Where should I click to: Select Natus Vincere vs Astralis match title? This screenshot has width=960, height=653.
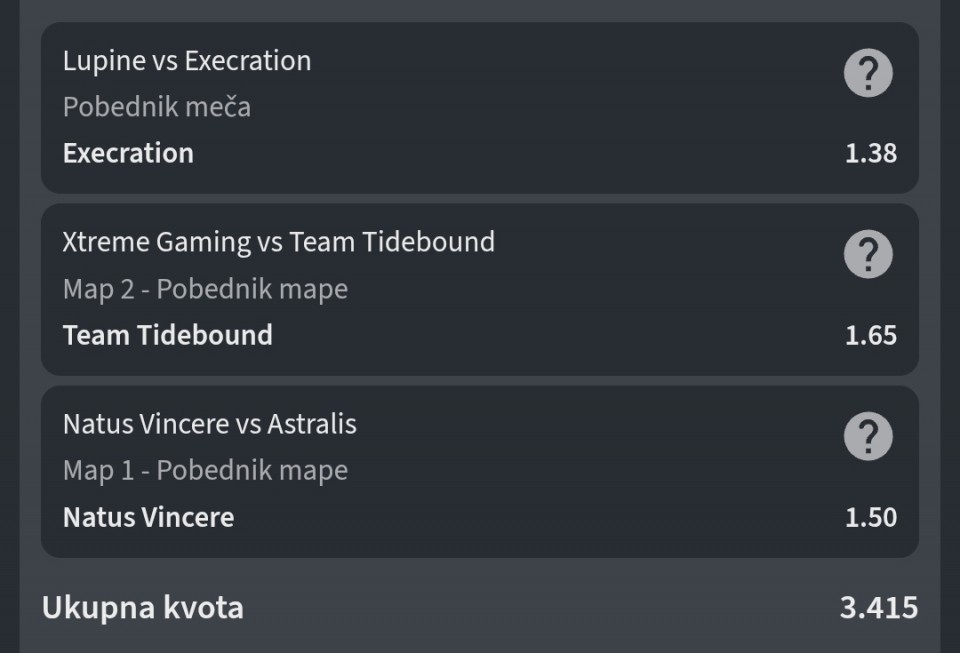pos(209,424)
